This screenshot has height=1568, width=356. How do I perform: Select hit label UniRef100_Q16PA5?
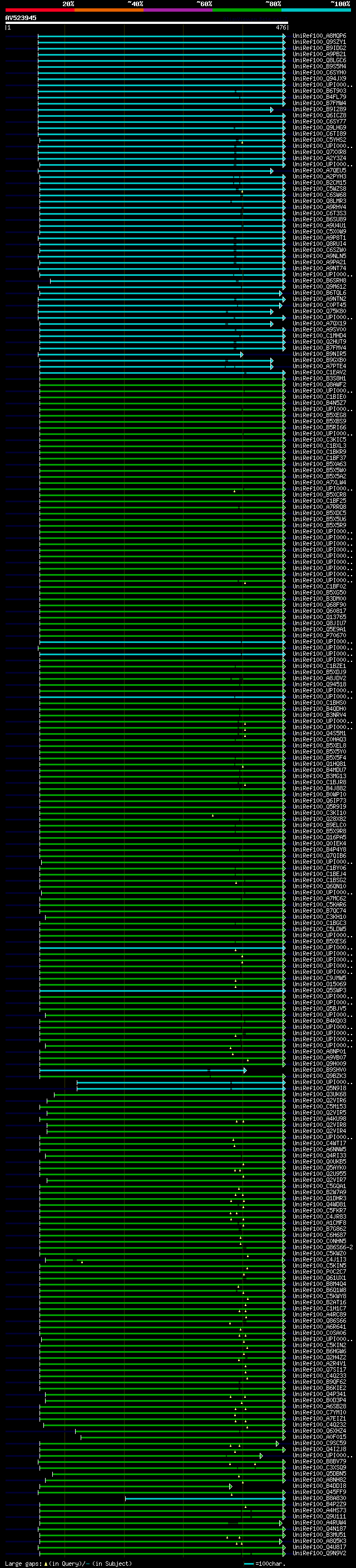(319, 838)
